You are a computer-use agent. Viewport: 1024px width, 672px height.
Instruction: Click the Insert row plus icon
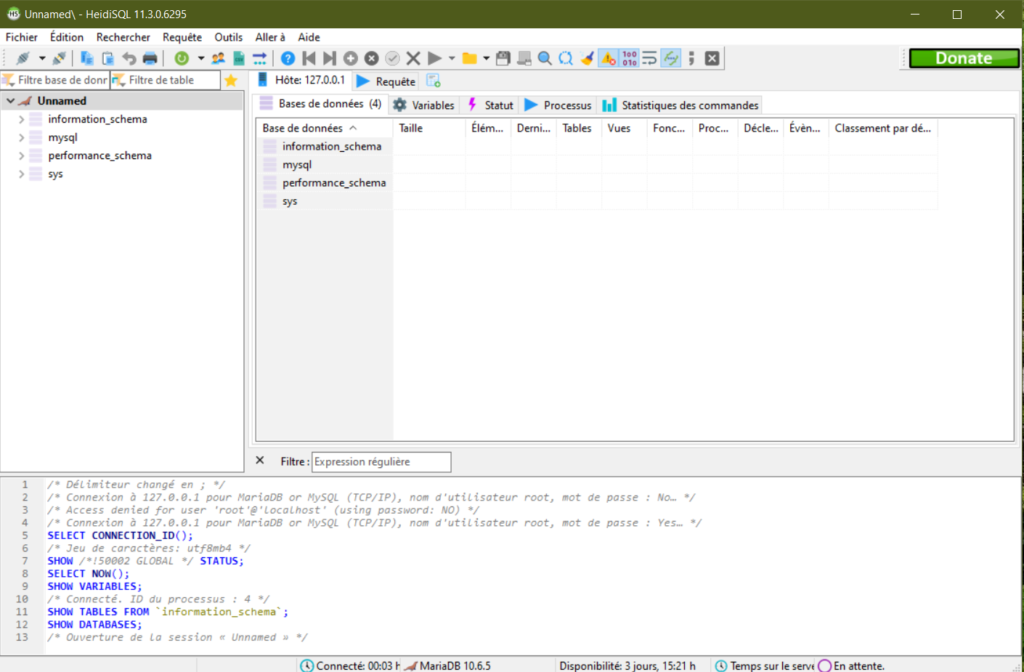(351, 58)
